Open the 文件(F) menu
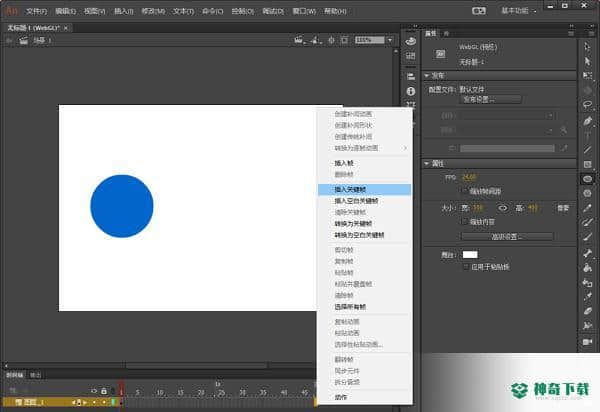 coord(36,11)
